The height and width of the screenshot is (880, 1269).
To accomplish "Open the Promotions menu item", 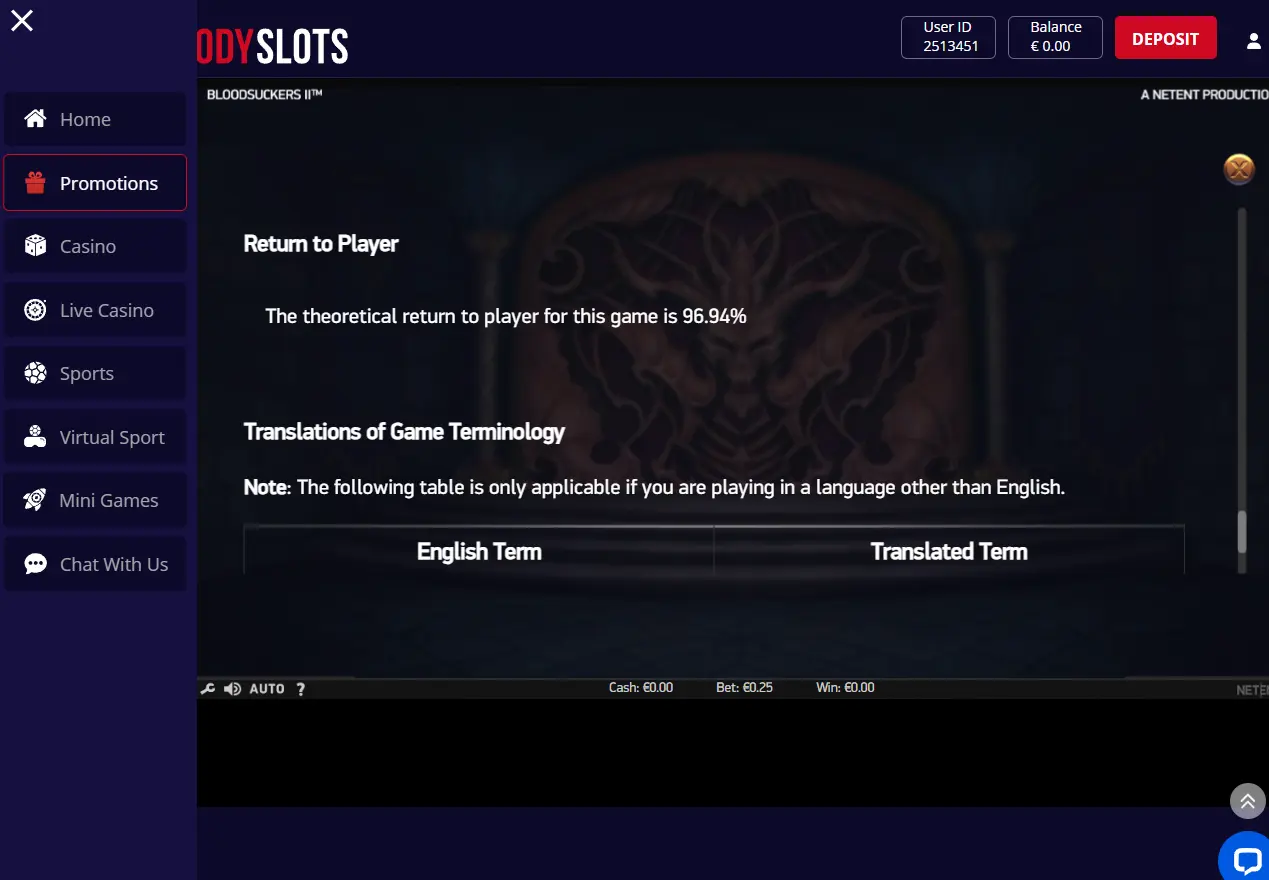I will click(95, 183).
